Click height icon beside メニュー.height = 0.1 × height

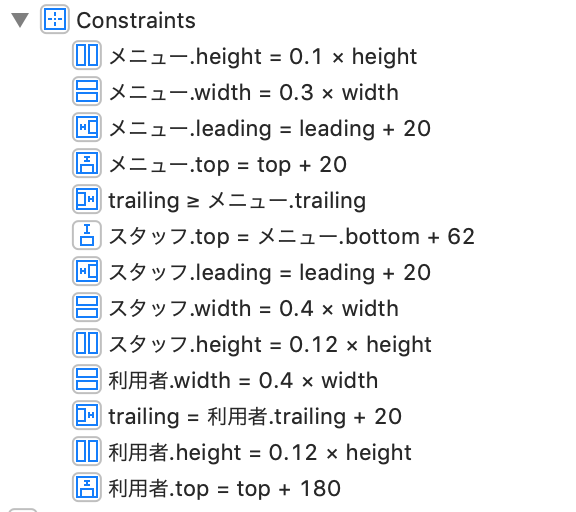87,55
